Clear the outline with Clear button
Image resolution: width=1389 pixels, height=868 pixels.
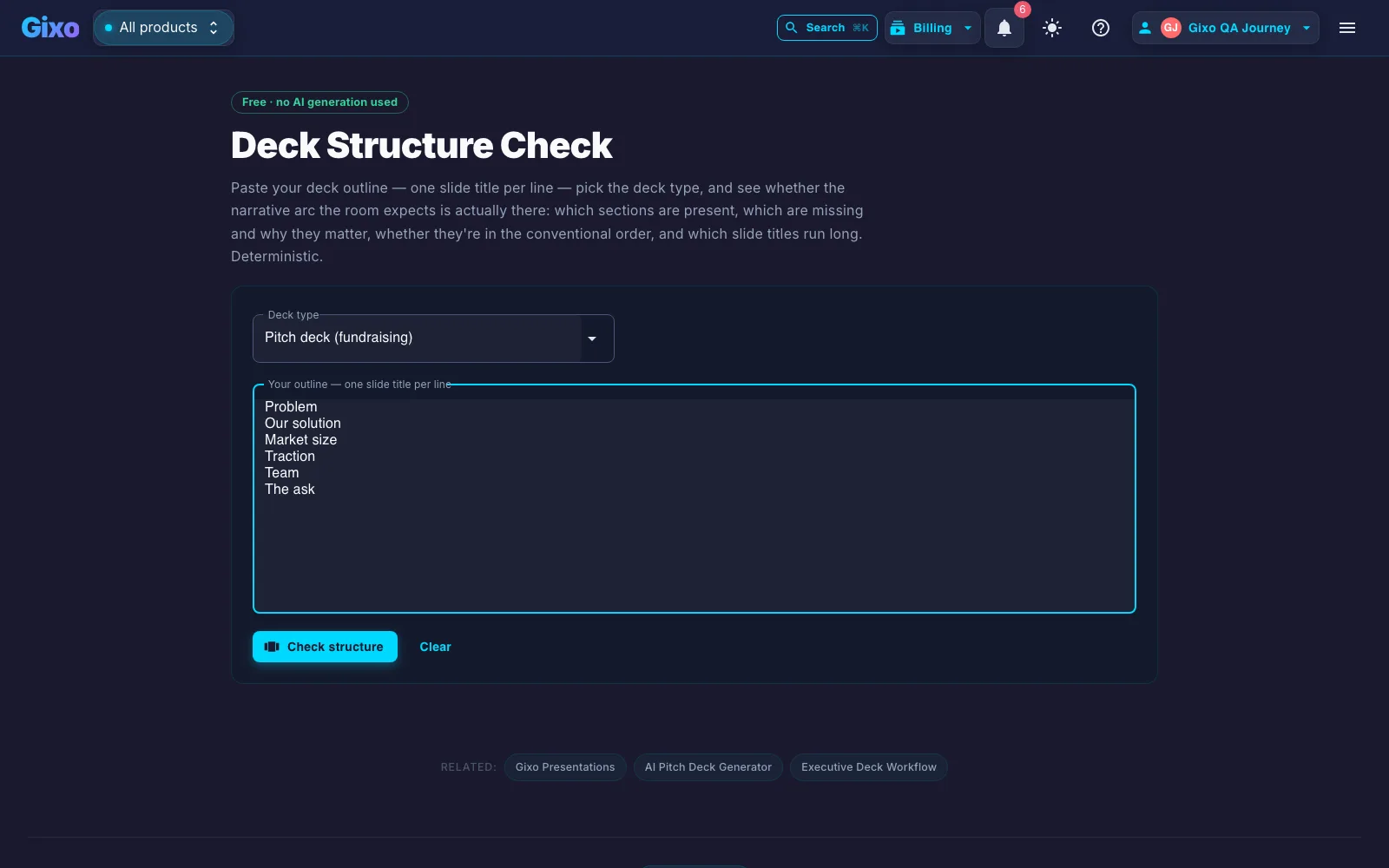pos(436,647)
